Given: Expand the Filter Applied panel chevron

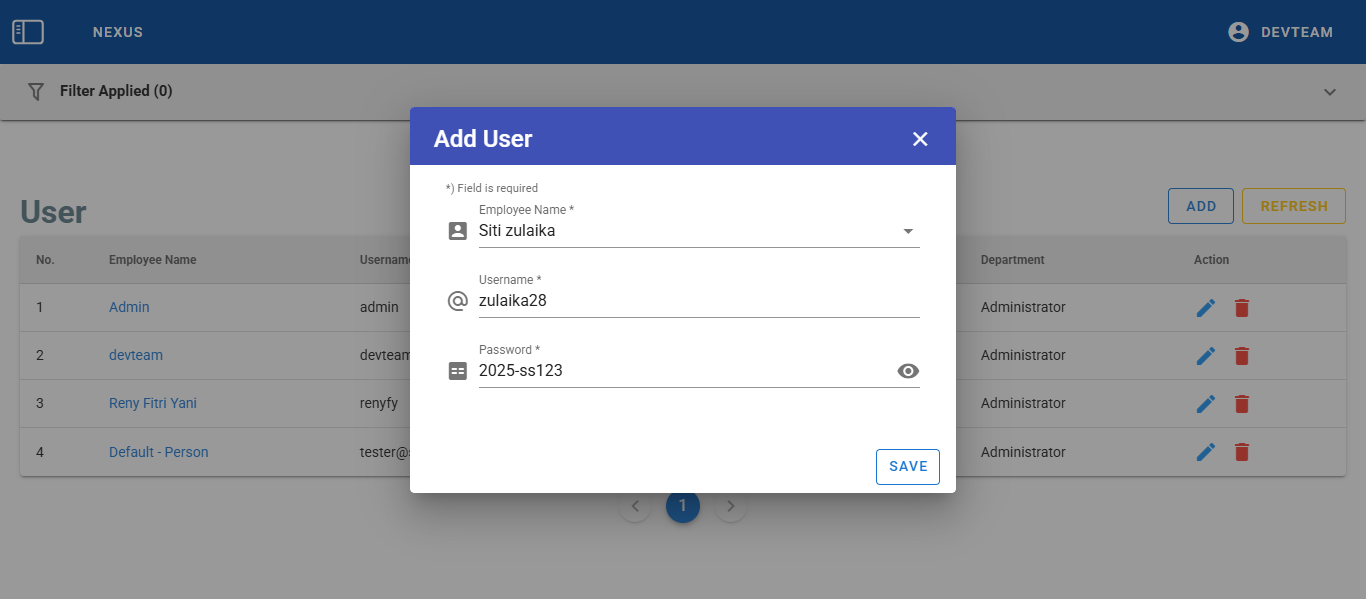Looking at the screenshot, I should coord(1330,92).
